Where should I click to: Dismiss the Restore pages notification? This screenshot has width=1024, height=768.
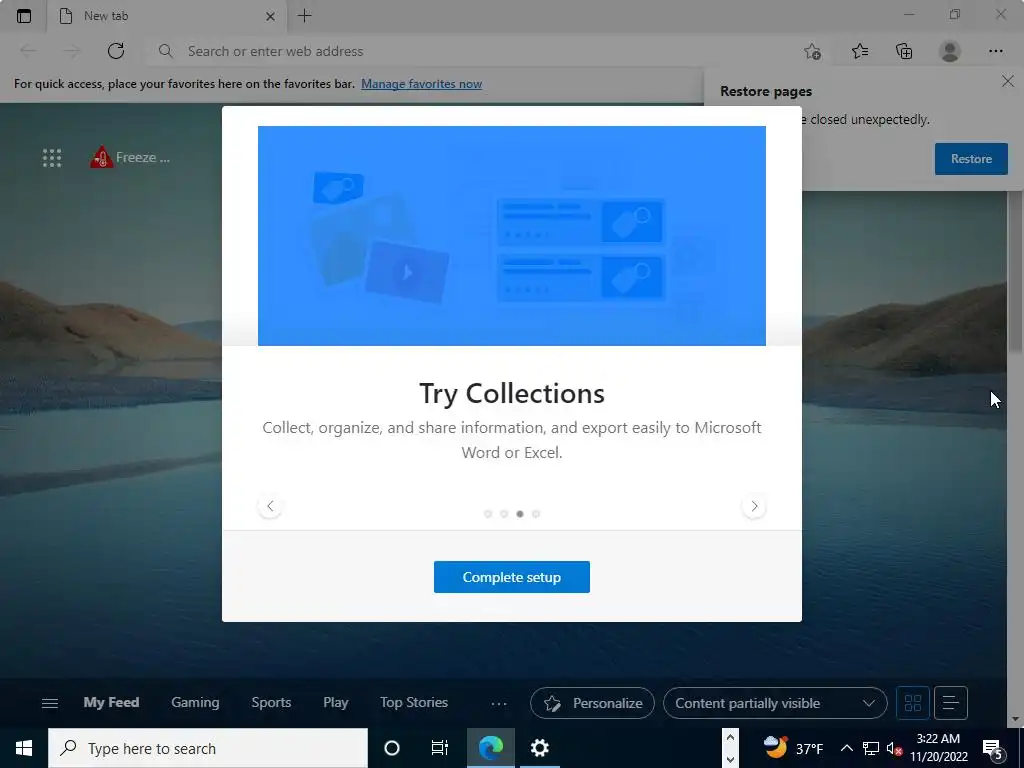pos(1008,81)
